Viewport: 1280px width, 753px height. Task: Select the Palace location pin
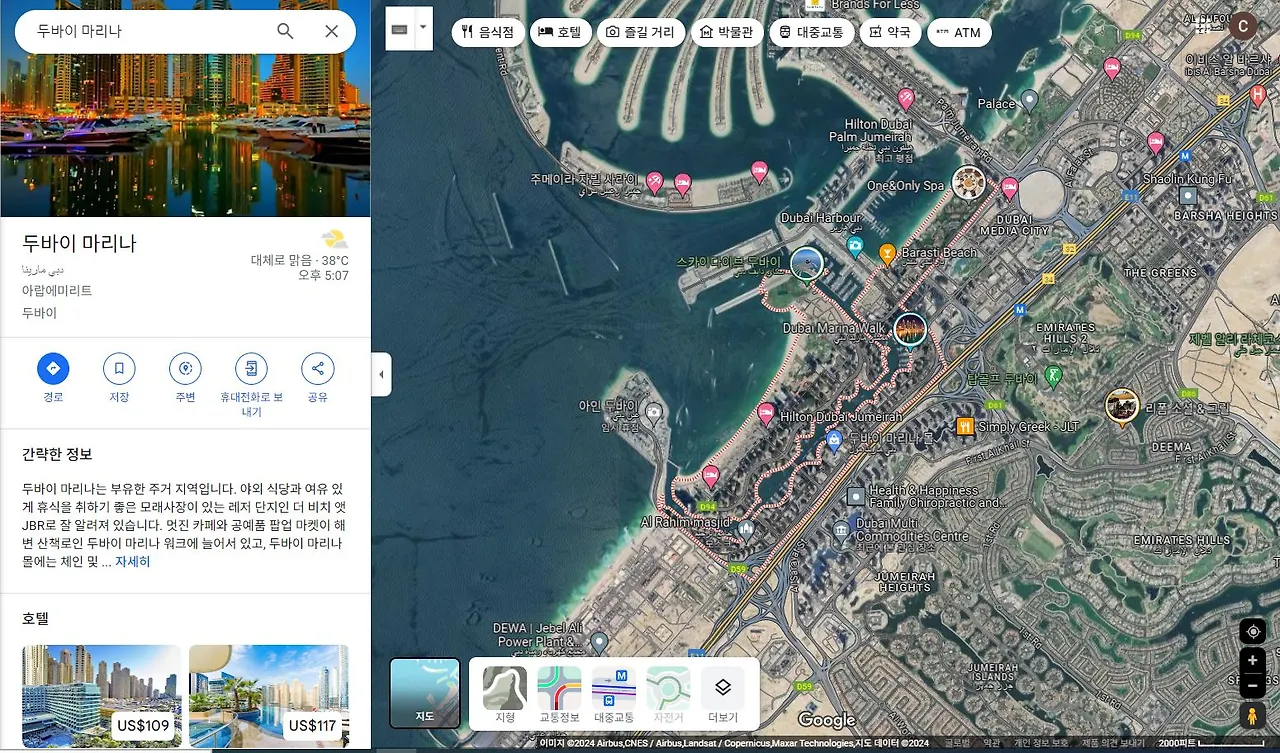click(1029, 100)
